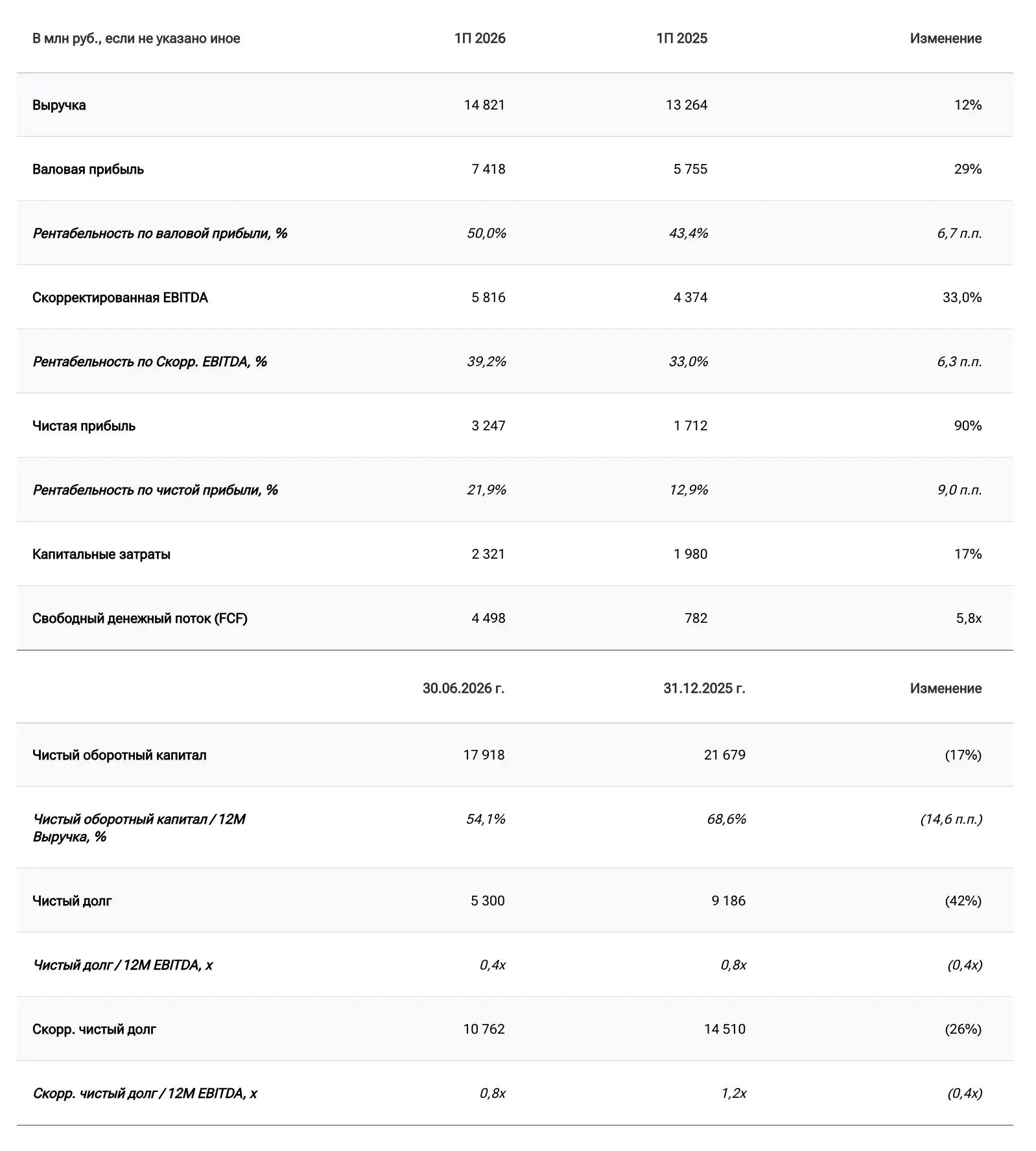
Task: Select the Чистый оборотный капитал value 17 918
Action: [x=484, y=755]
